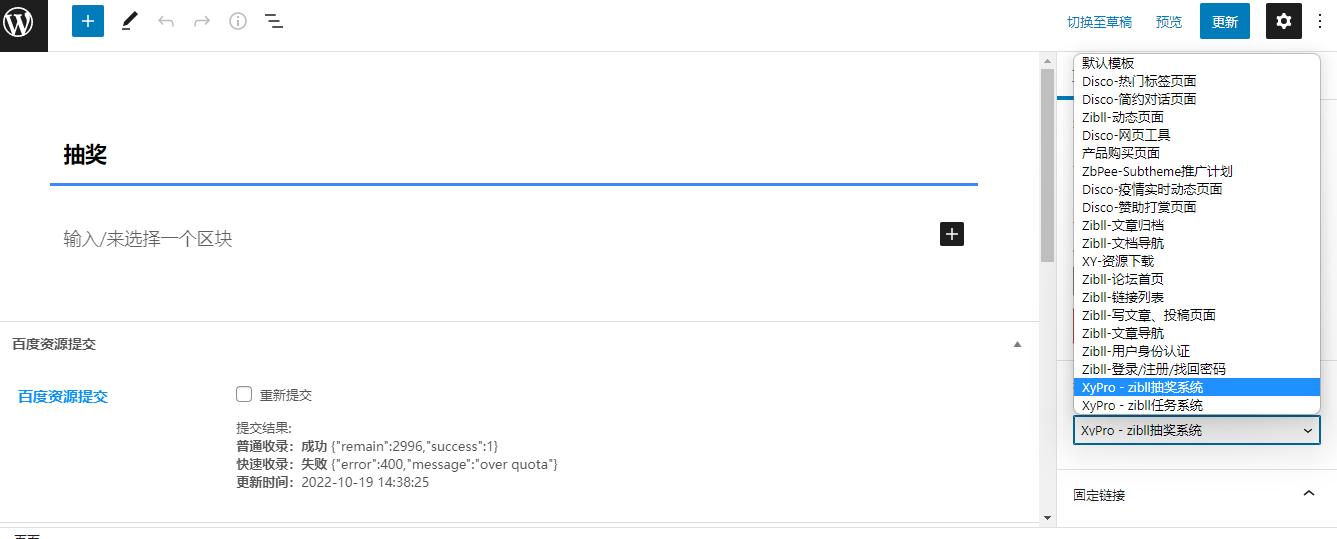Screen dimensions: 1337x539
Task: Pick the Zibll-文章归档 template option
Action: click(1123, 225)
